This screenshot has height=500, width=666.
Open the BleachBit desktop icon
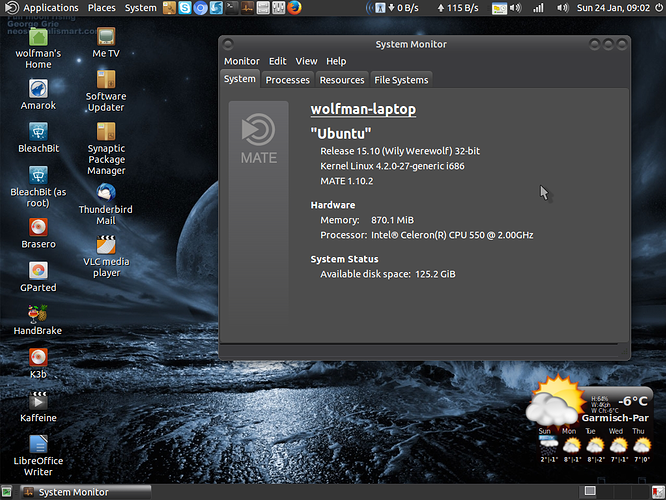[x=38, y=132]
